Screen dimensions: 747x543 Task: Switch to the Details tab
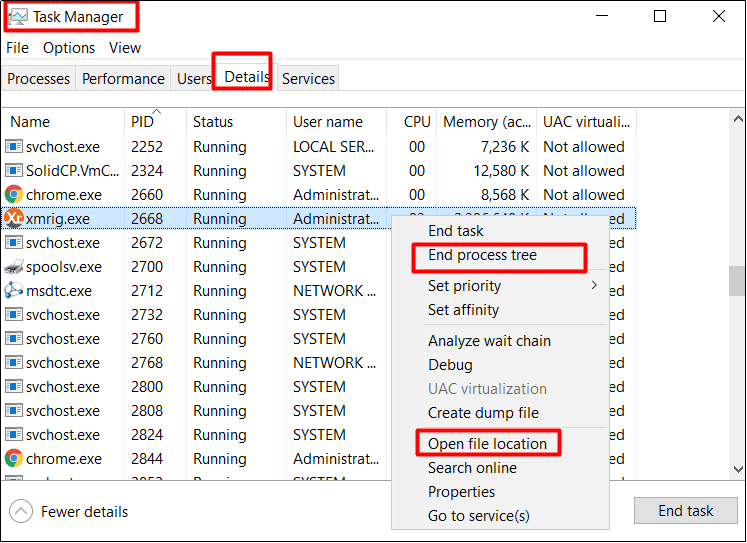(246, 76)
